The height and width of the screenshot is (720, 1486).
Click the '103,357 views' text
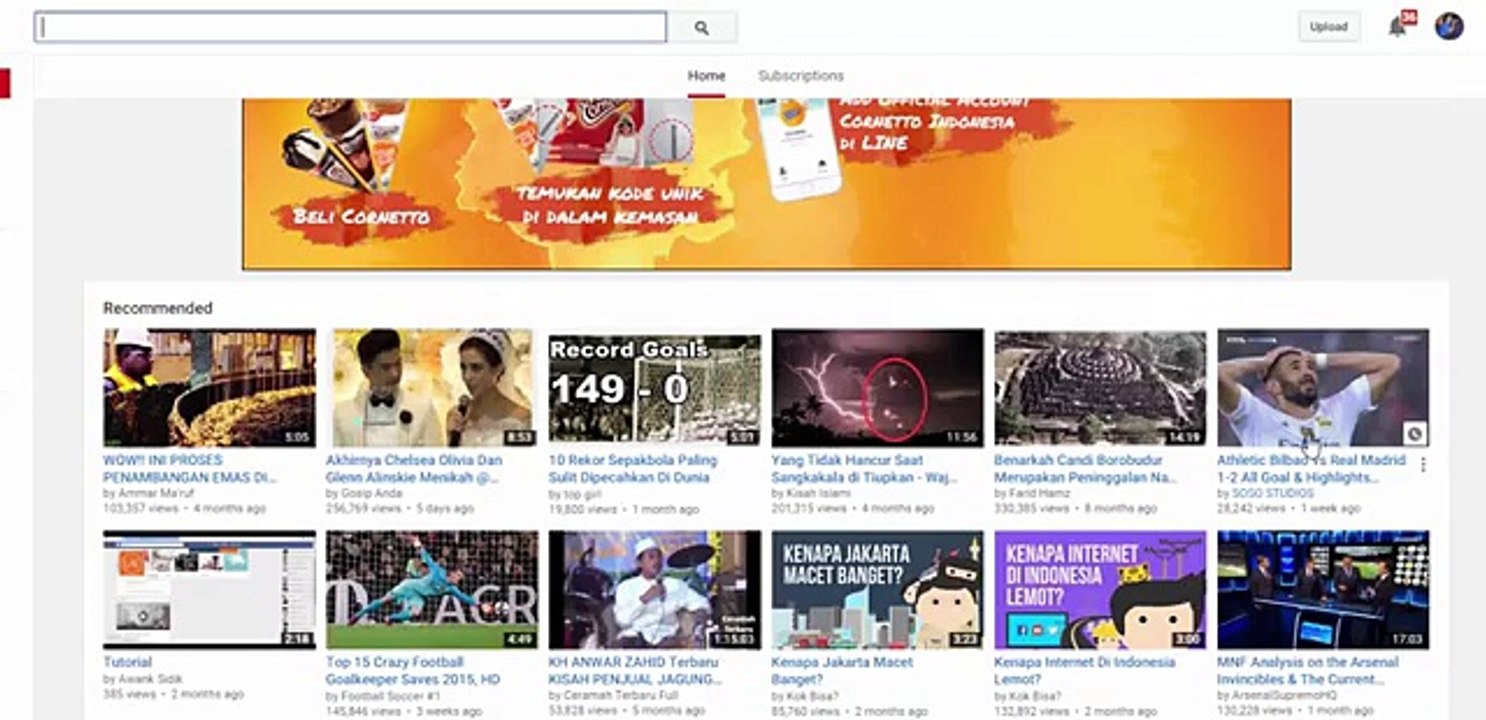(x=140, y=509)
